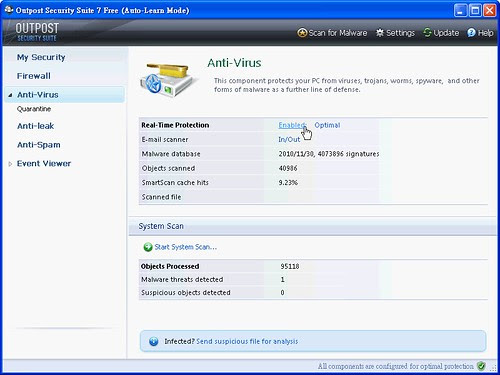Minimize the Outpost window
Viewport: 500px width, 375px height.
click(x=460, y=10)
